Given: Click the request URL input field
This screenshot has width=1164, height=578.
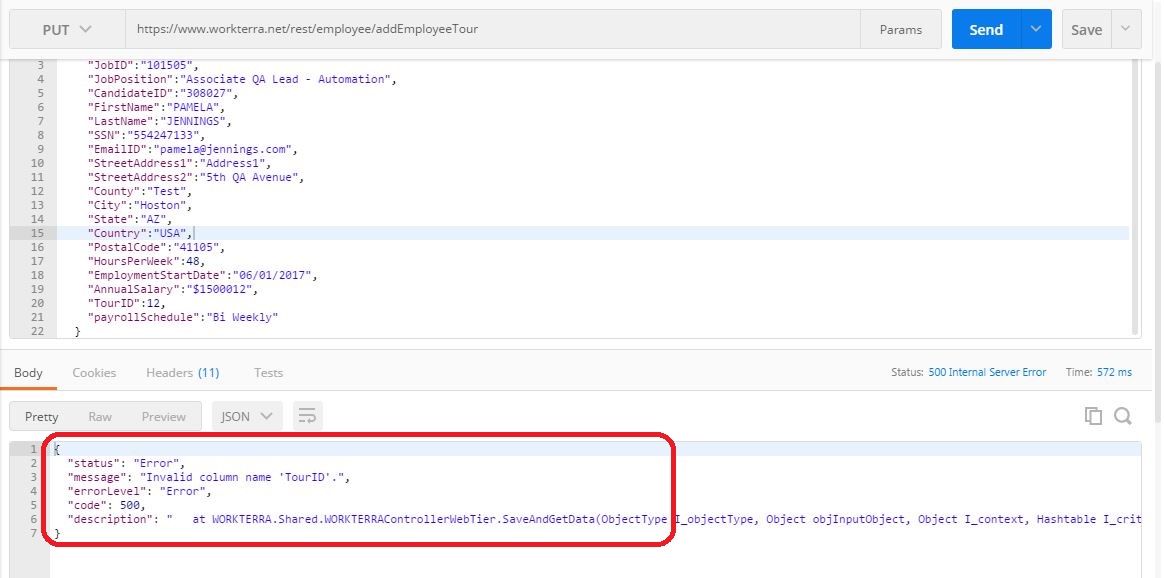Looking at the screenshot, I should click(x=492, y=29).
